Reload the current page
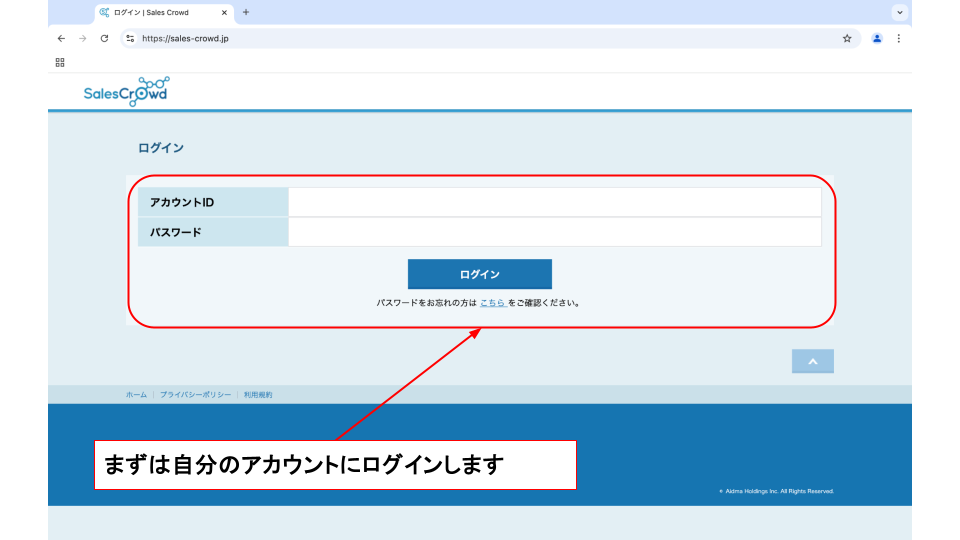The width and height of the screenshot is (960, 540). pyautogui.click(x=105, y=39)
